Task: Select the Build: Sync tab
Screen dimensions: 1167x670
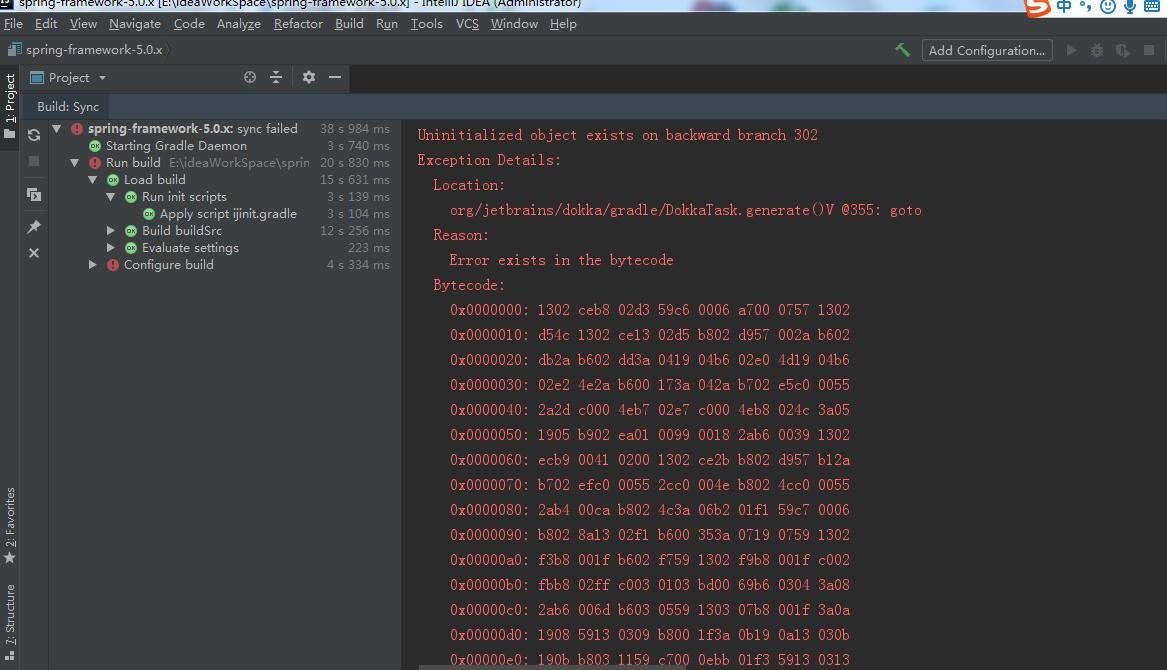Action: [x=68, y=106]
